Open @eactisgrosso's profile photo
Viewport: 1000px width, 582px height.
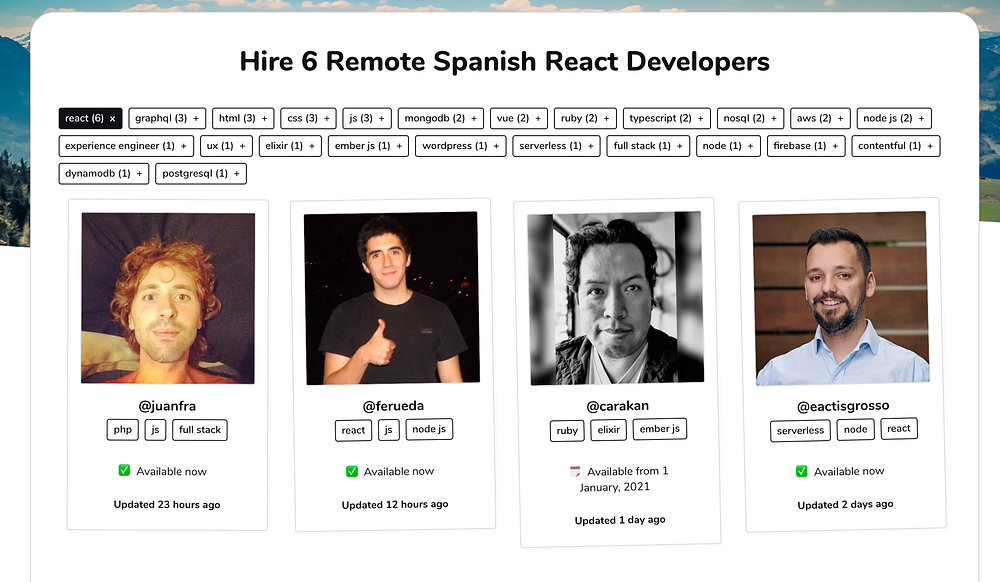tap(841, 298)
